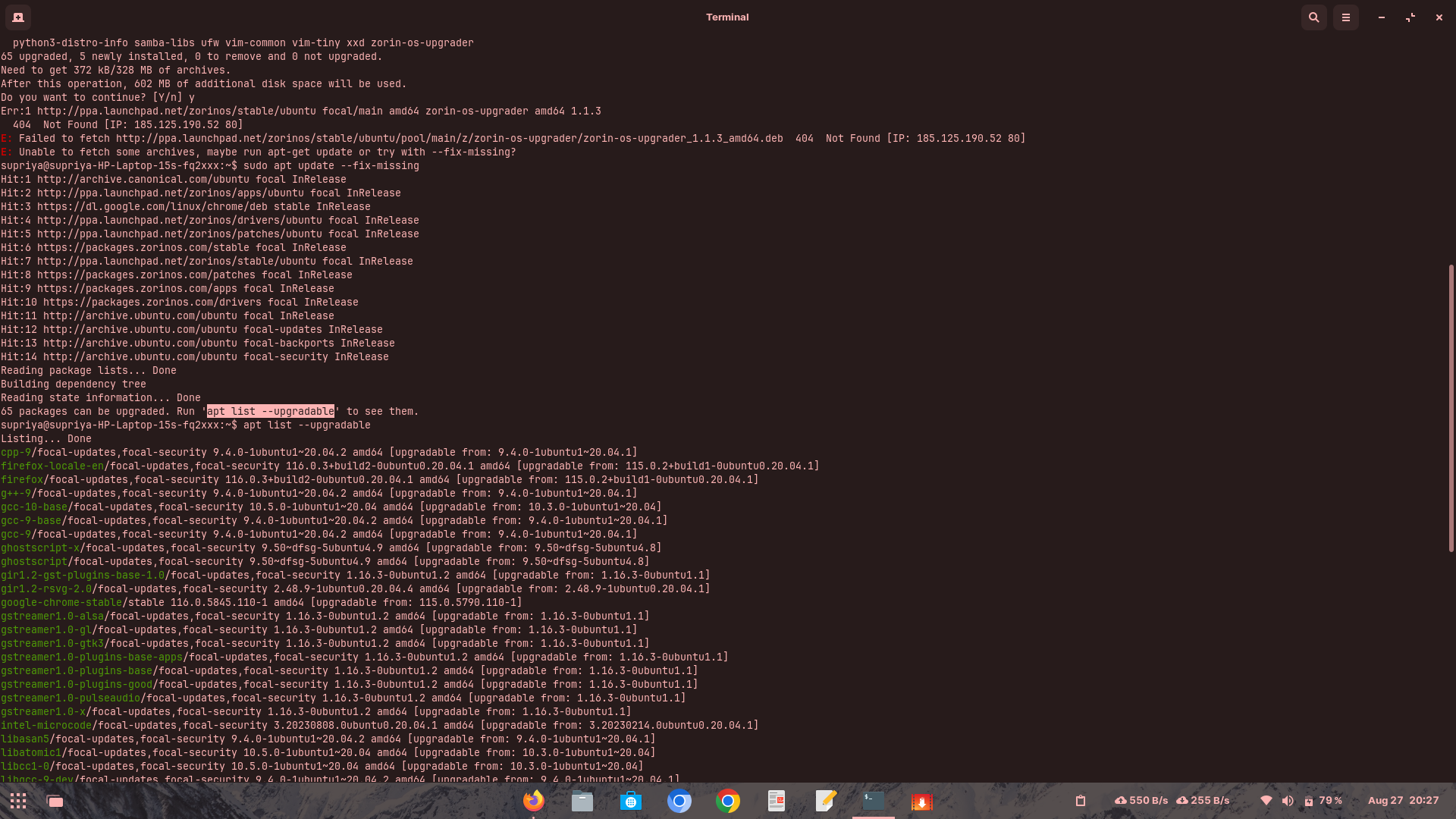This screenshot has width=1456, height=819.
Task: Click the 'gstreamer1.0-gl' package name
Action: pos(46,630)
